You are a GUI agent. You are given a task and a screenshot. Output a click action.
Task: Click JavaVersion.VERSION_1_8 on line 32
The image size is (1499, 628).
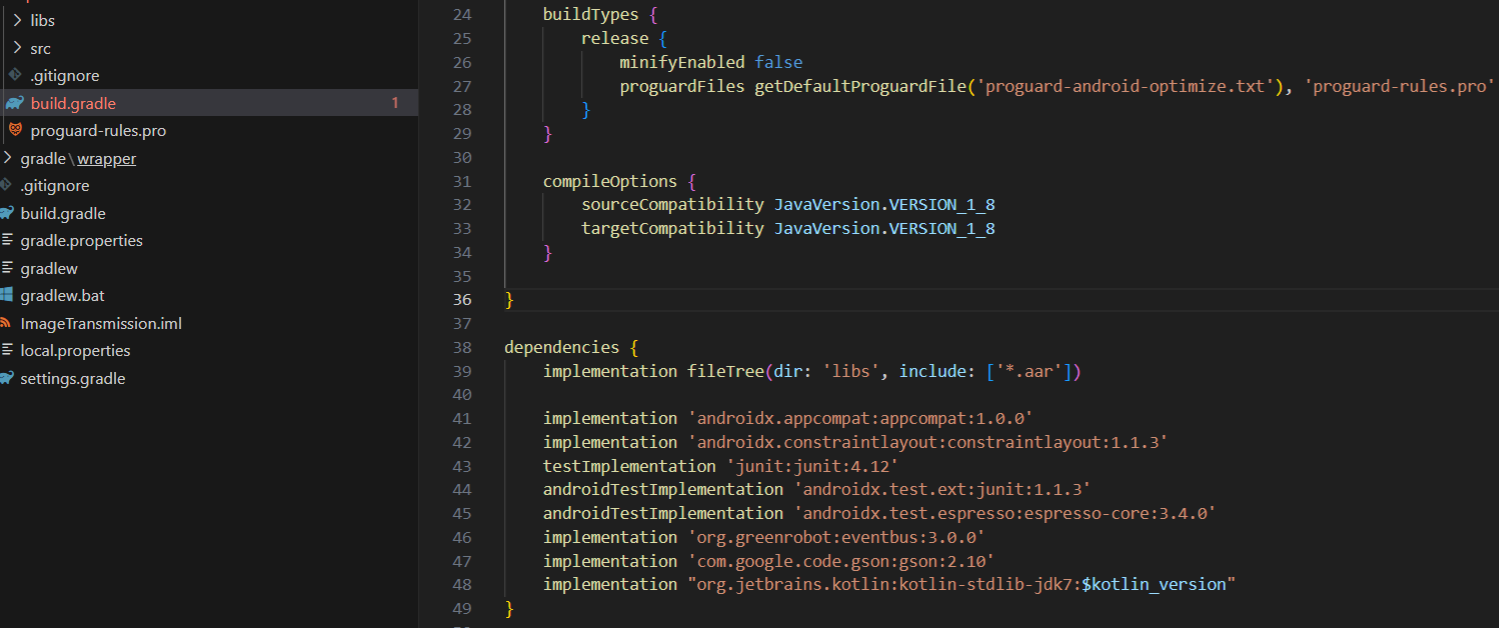pos(885,204)
